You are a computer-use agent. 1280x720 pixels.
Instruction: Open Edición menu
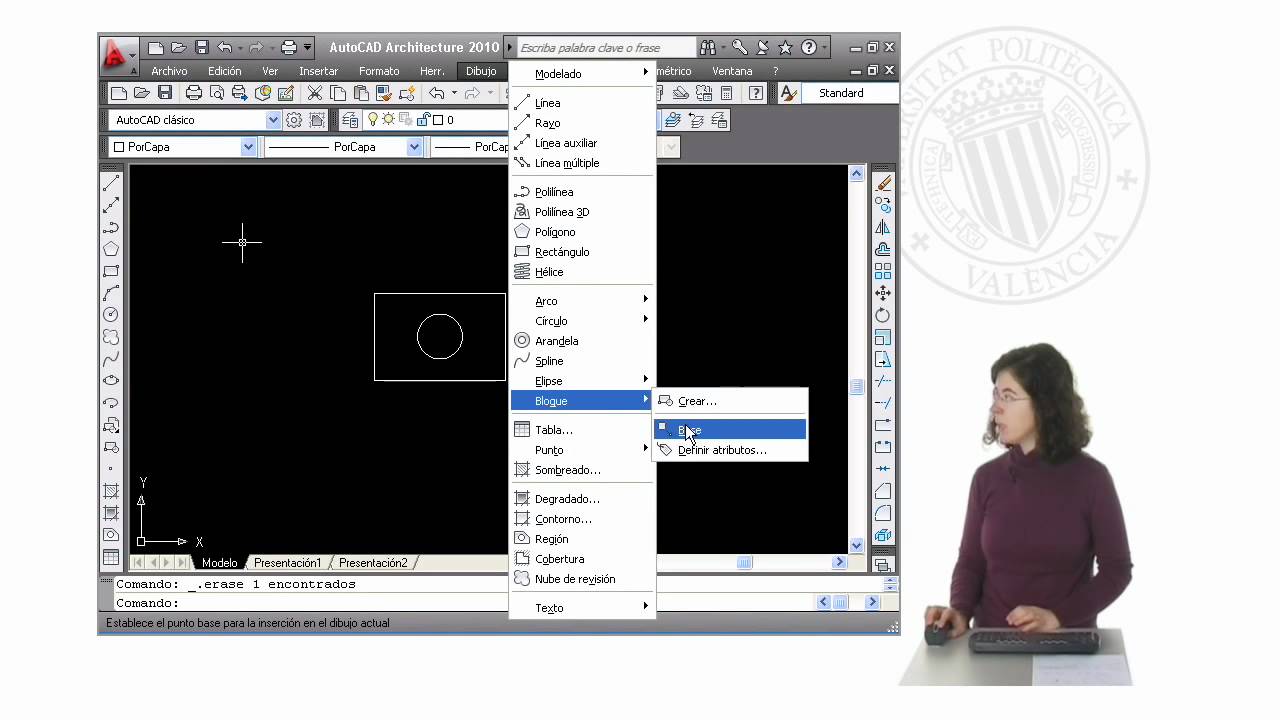(x=225, y=71)
